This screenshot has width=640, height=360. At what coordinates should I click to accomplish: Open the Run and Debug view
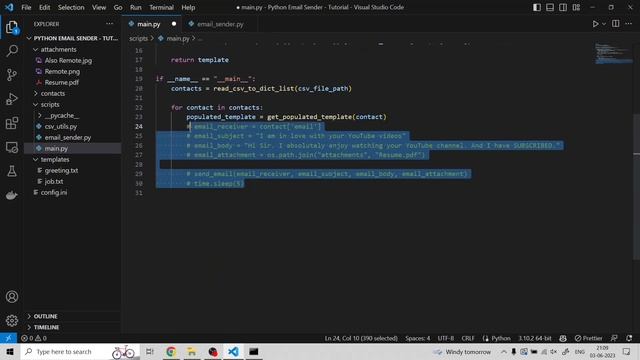(12, 99)
